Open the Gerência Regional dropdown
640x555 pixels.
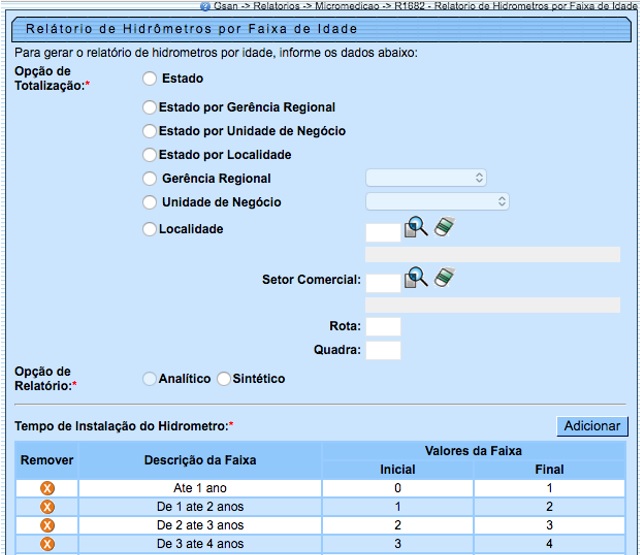pos(426,178)
